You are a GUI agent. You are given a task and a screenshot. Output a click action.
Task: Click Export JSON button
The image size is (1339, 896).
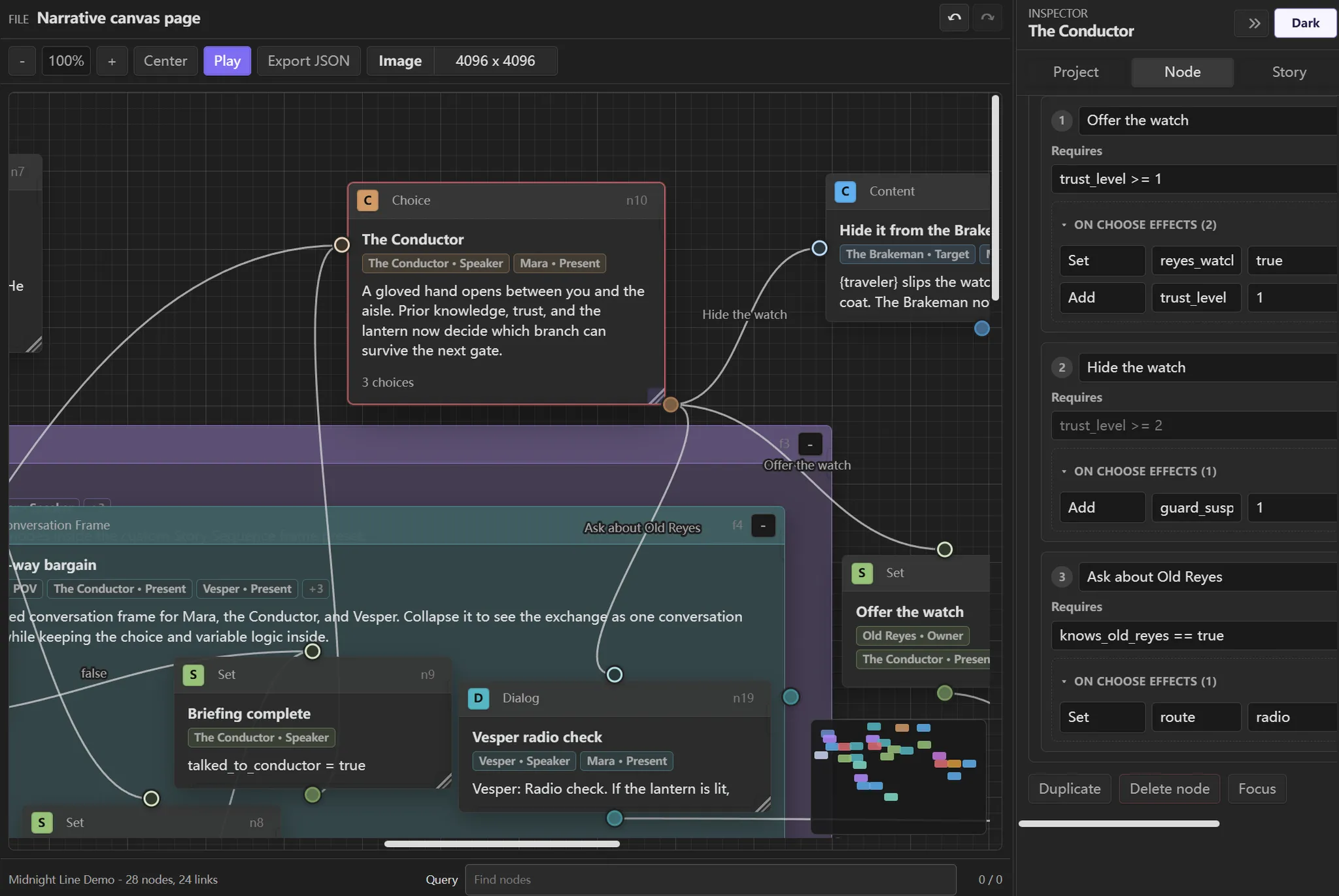[309, 61]
